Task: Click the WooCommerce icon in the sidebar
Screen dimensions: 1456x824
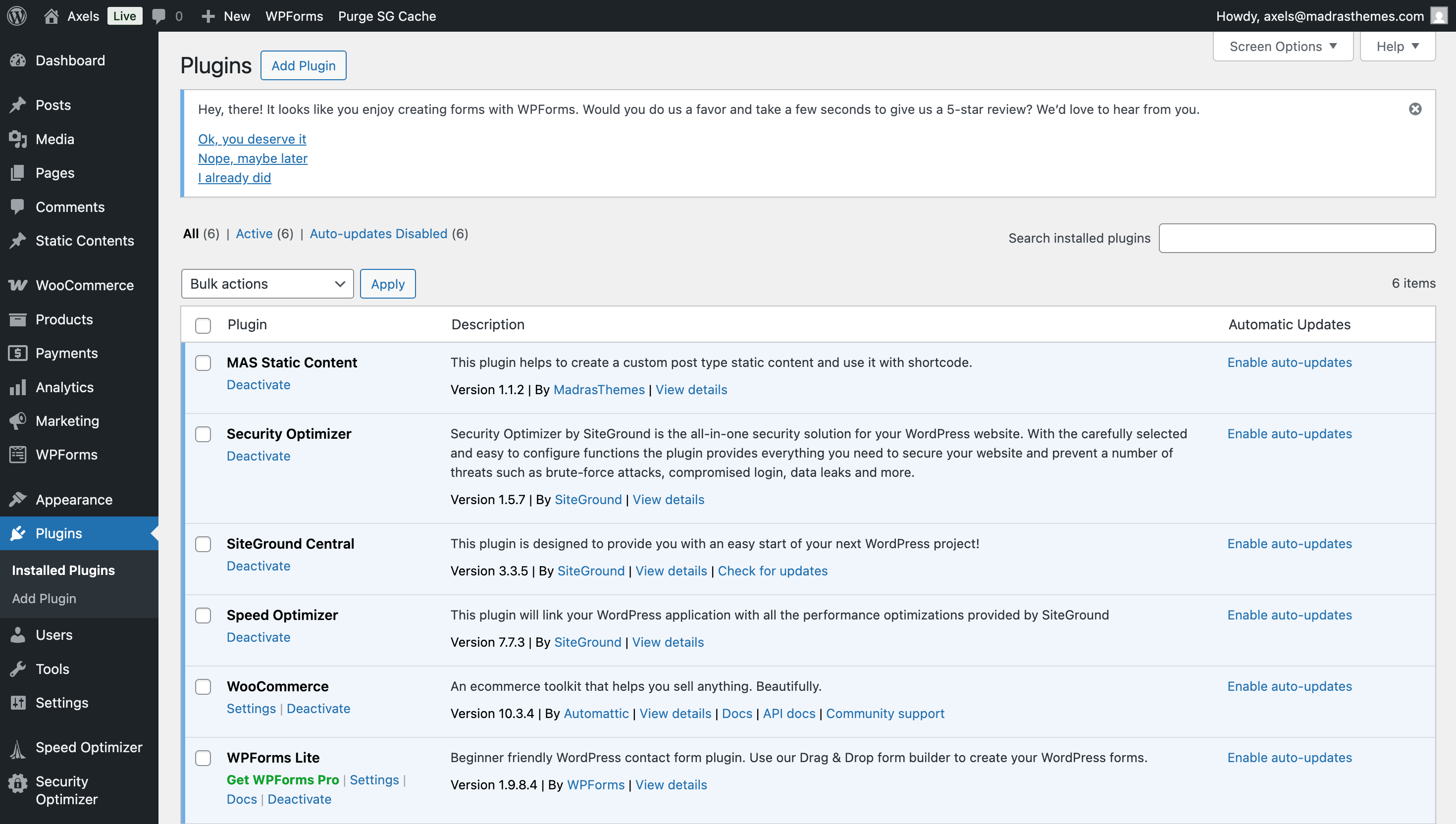Action: [18, 285]
